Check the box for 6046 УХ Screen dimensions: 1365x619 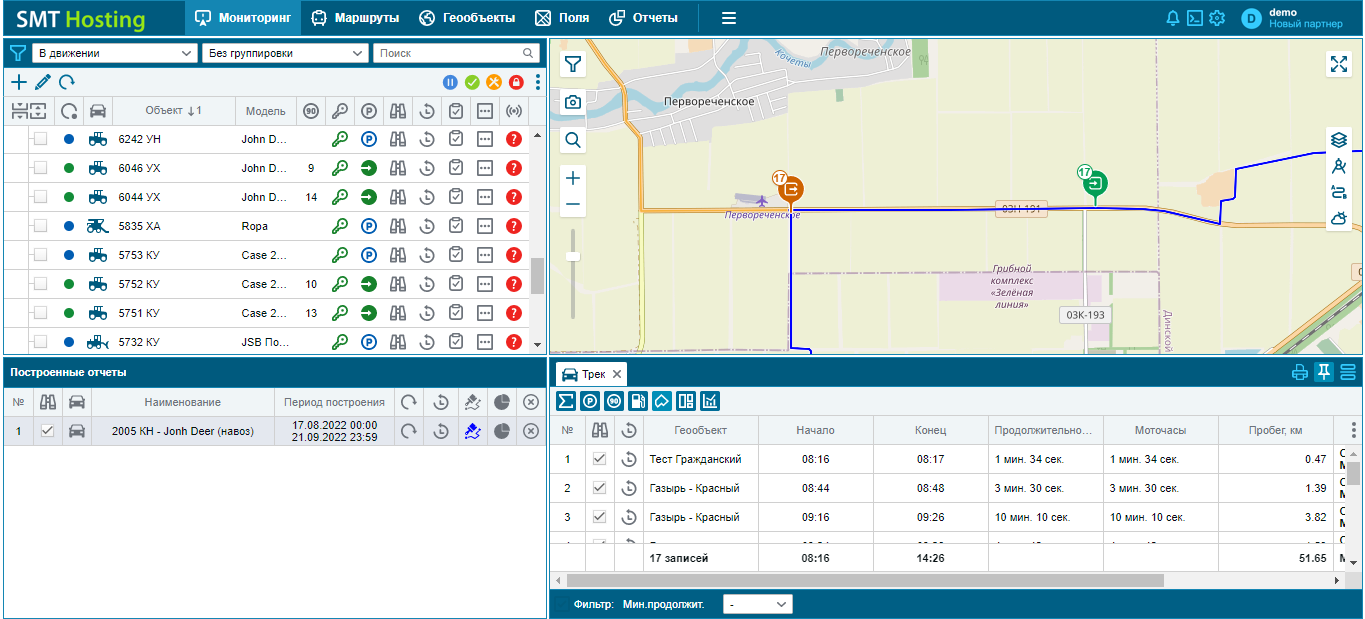click(x=40, y=168)
